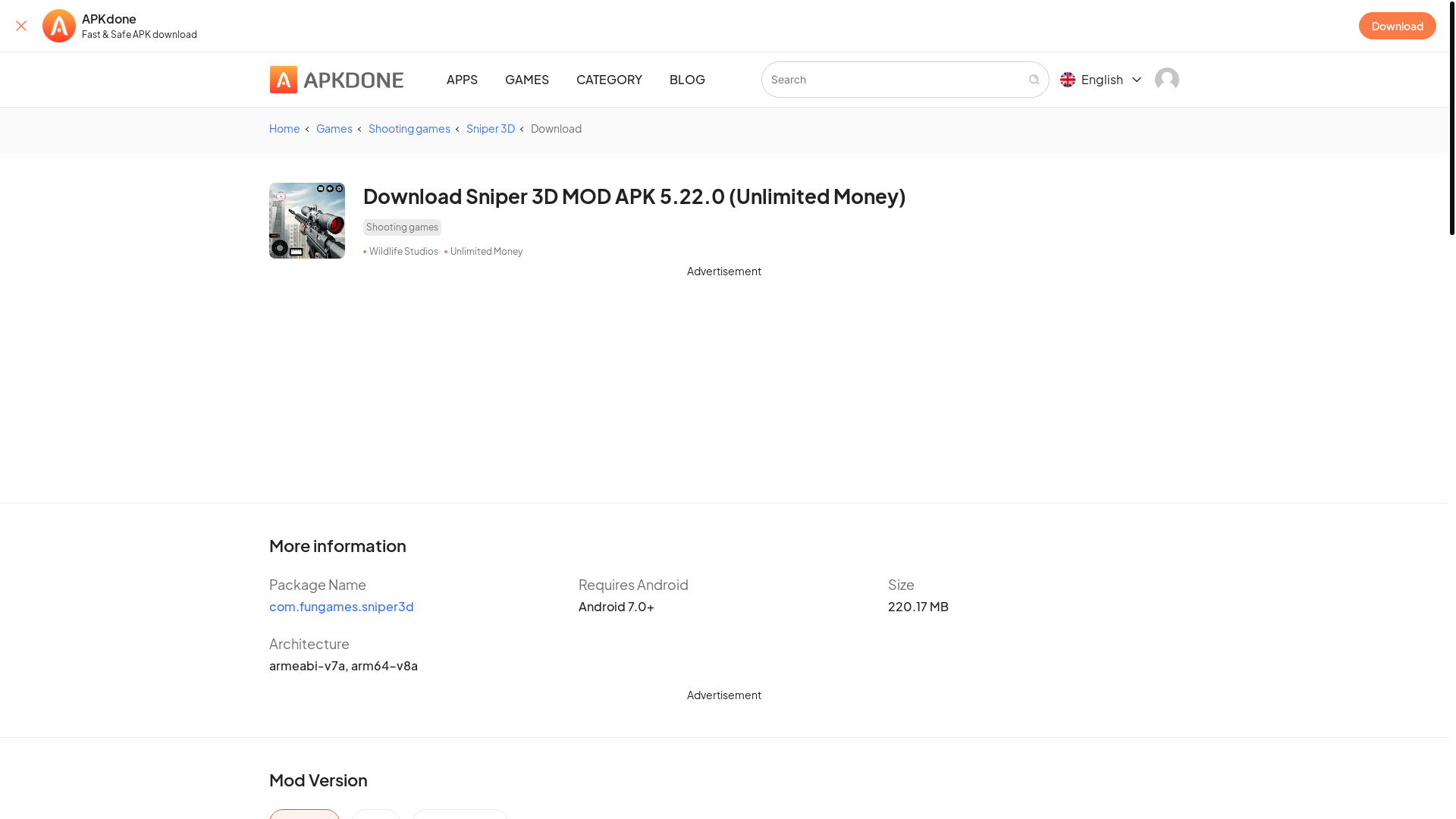Open the BLOG menu item
Viewport: 1456px width, 819px height.
point(687,80)
